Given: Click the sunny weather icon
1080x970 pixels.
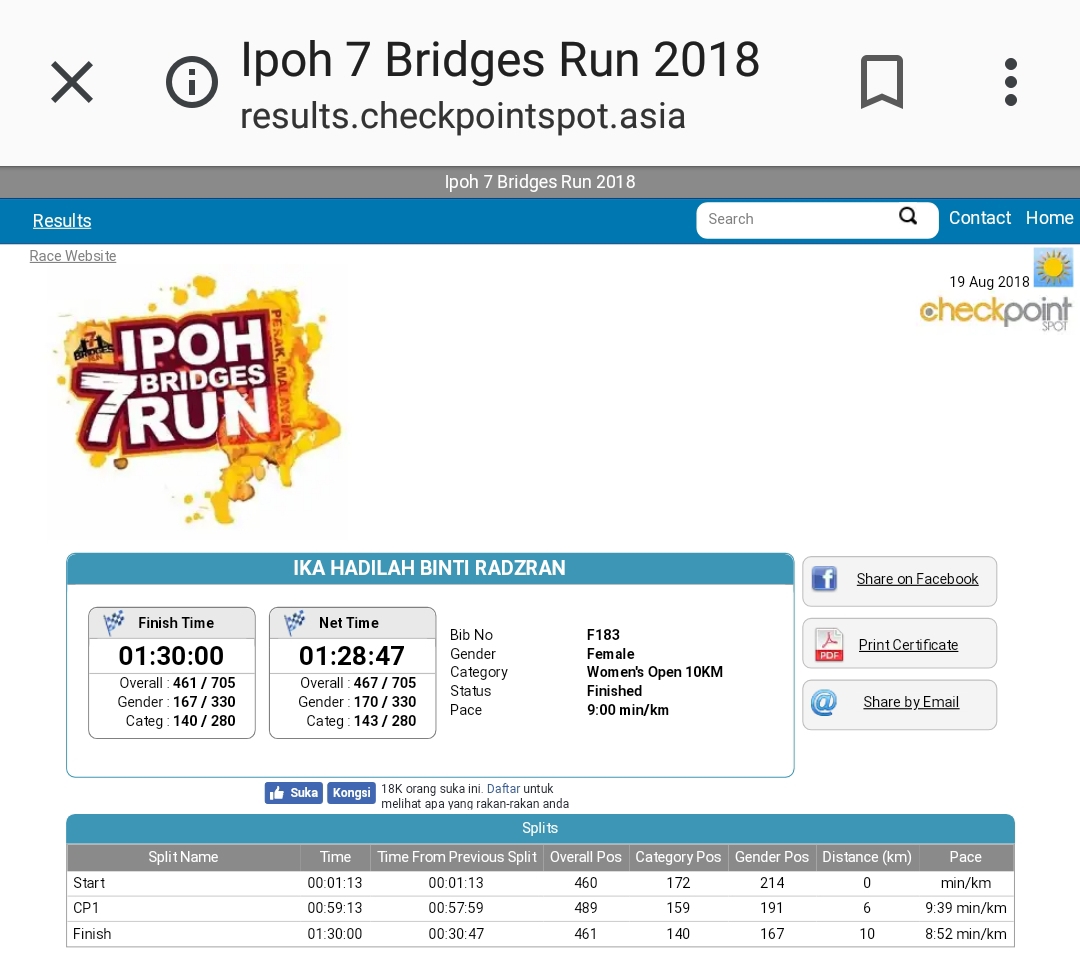Looking at the screenshot, I should coord(1053,267).
